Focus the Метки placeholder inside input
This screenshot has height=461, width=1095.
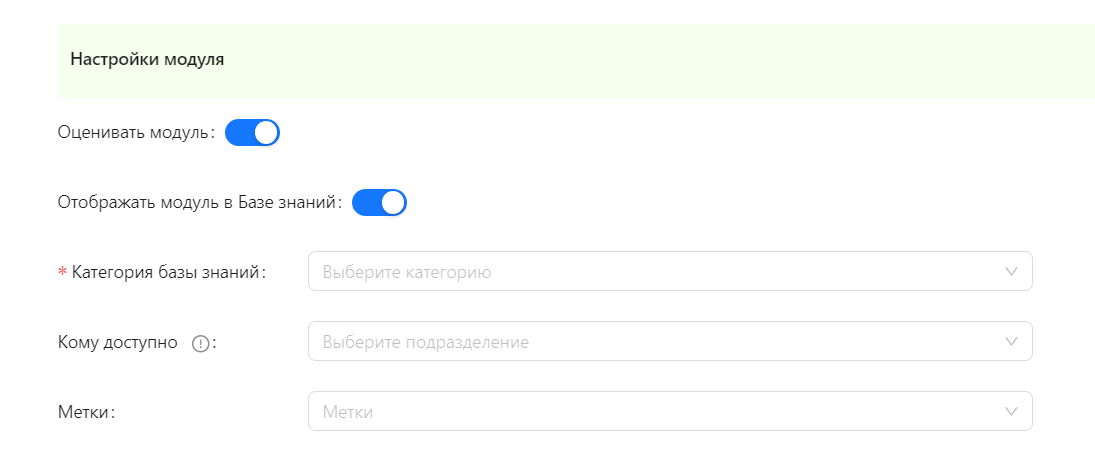tap(348, 412)
